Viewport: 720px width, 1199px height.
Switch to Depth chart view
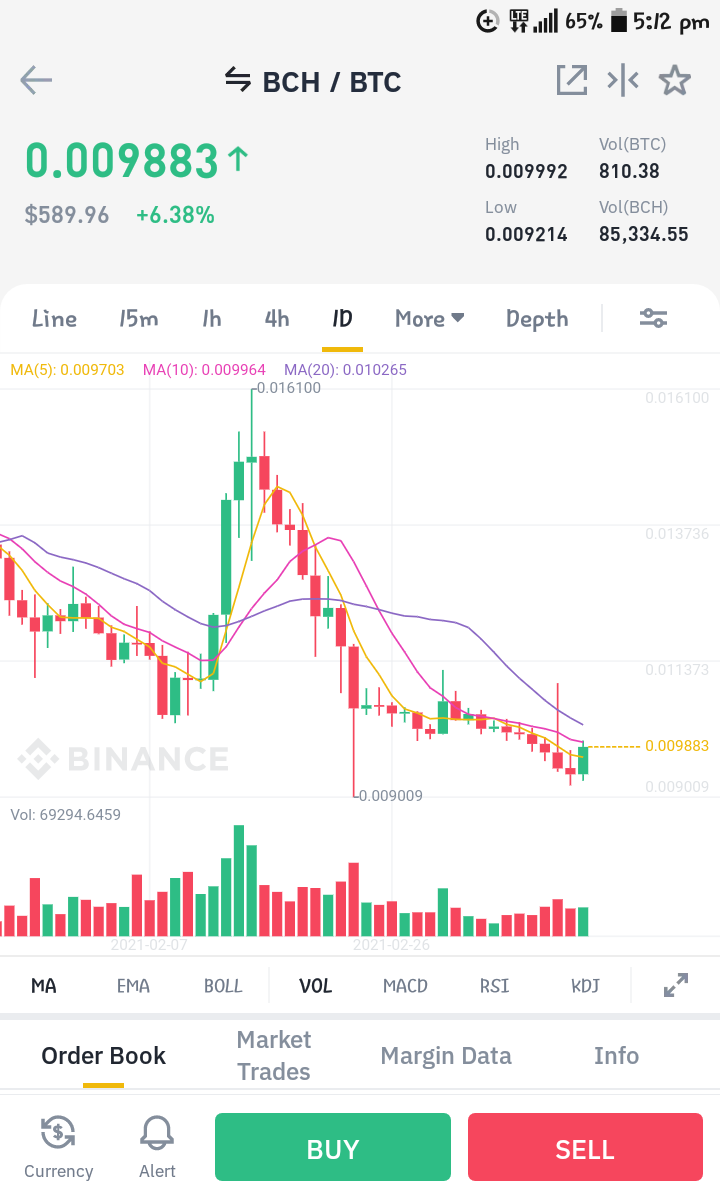(537, 320)
